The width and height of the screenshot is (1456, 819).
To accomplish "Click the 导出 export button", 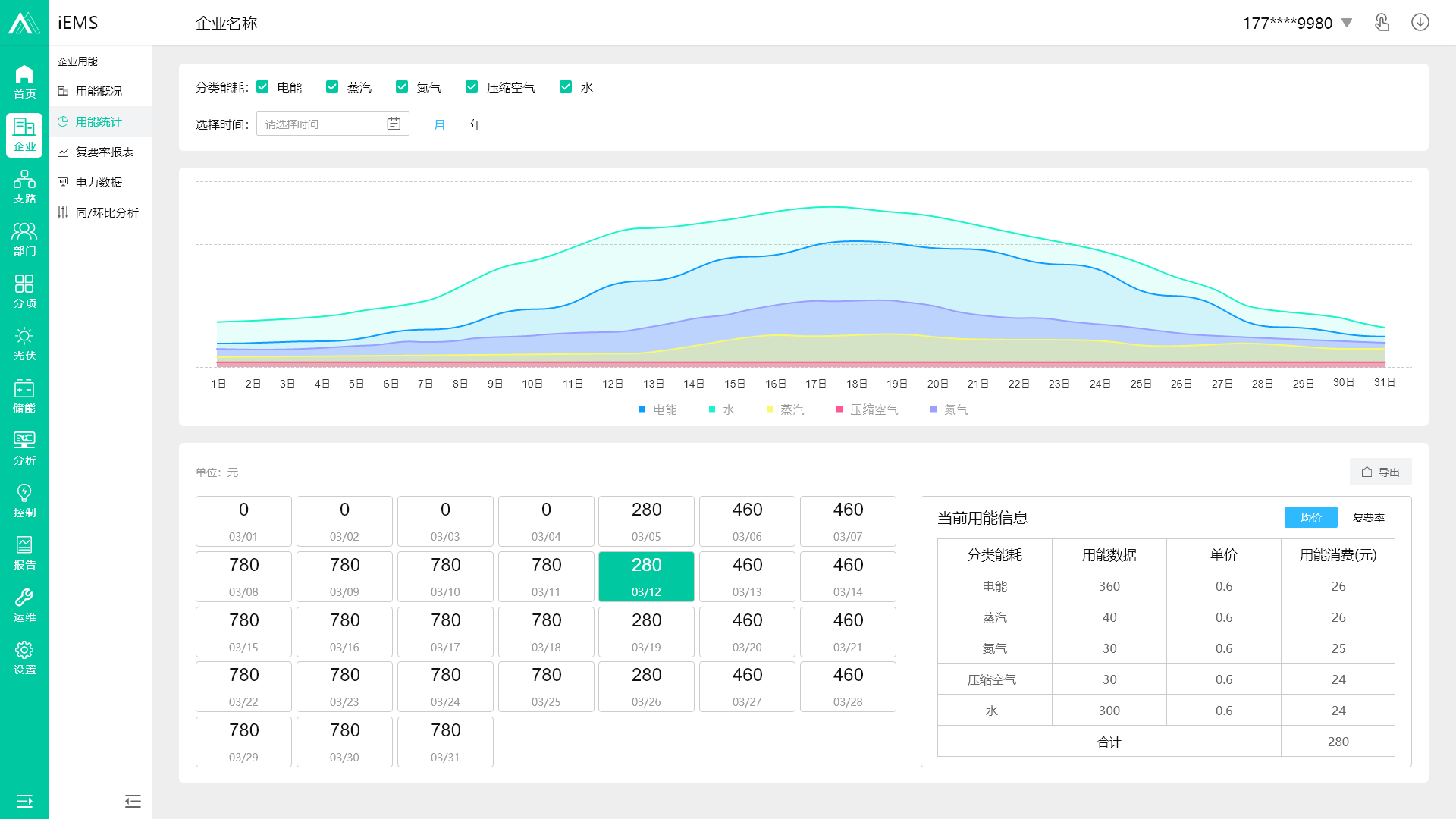I will tap(1380, 472).
